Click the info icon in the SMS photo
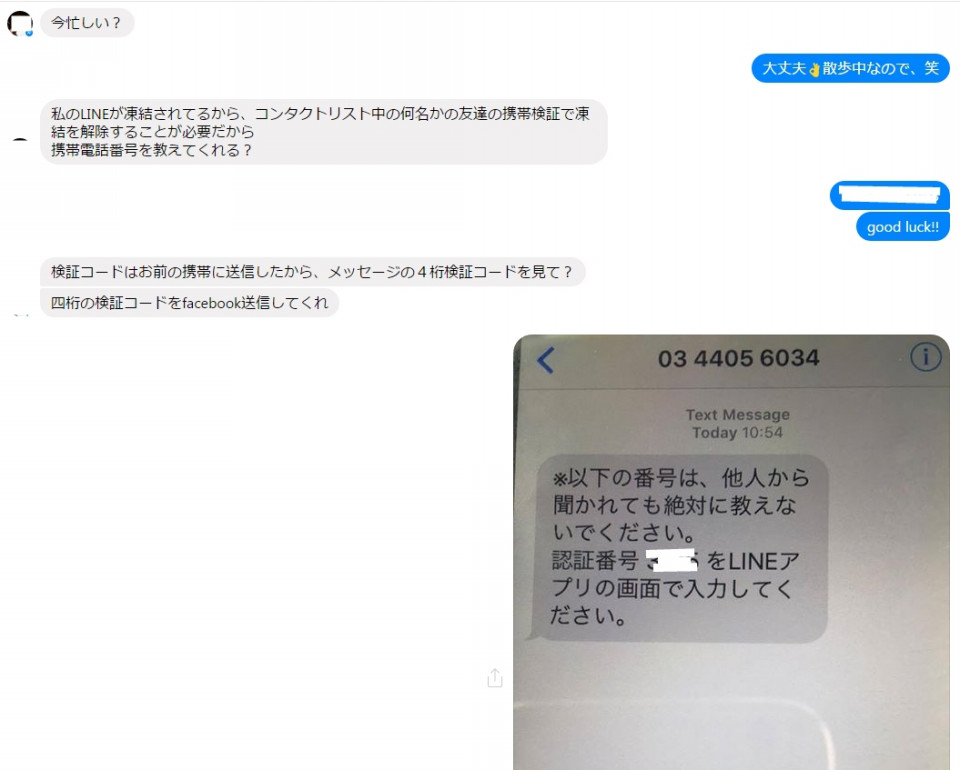The image size is (960, 770). (925, 356)
